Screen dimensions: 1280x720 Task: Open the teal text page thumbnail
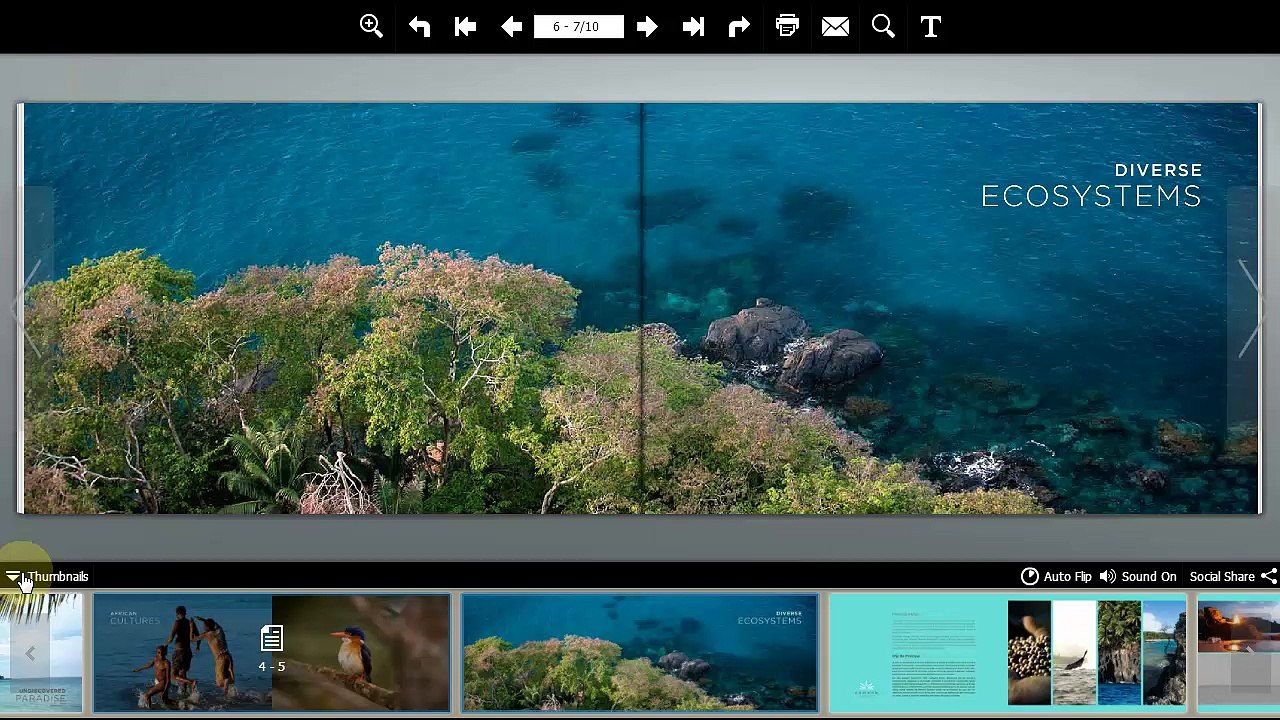click(1008, 654)
